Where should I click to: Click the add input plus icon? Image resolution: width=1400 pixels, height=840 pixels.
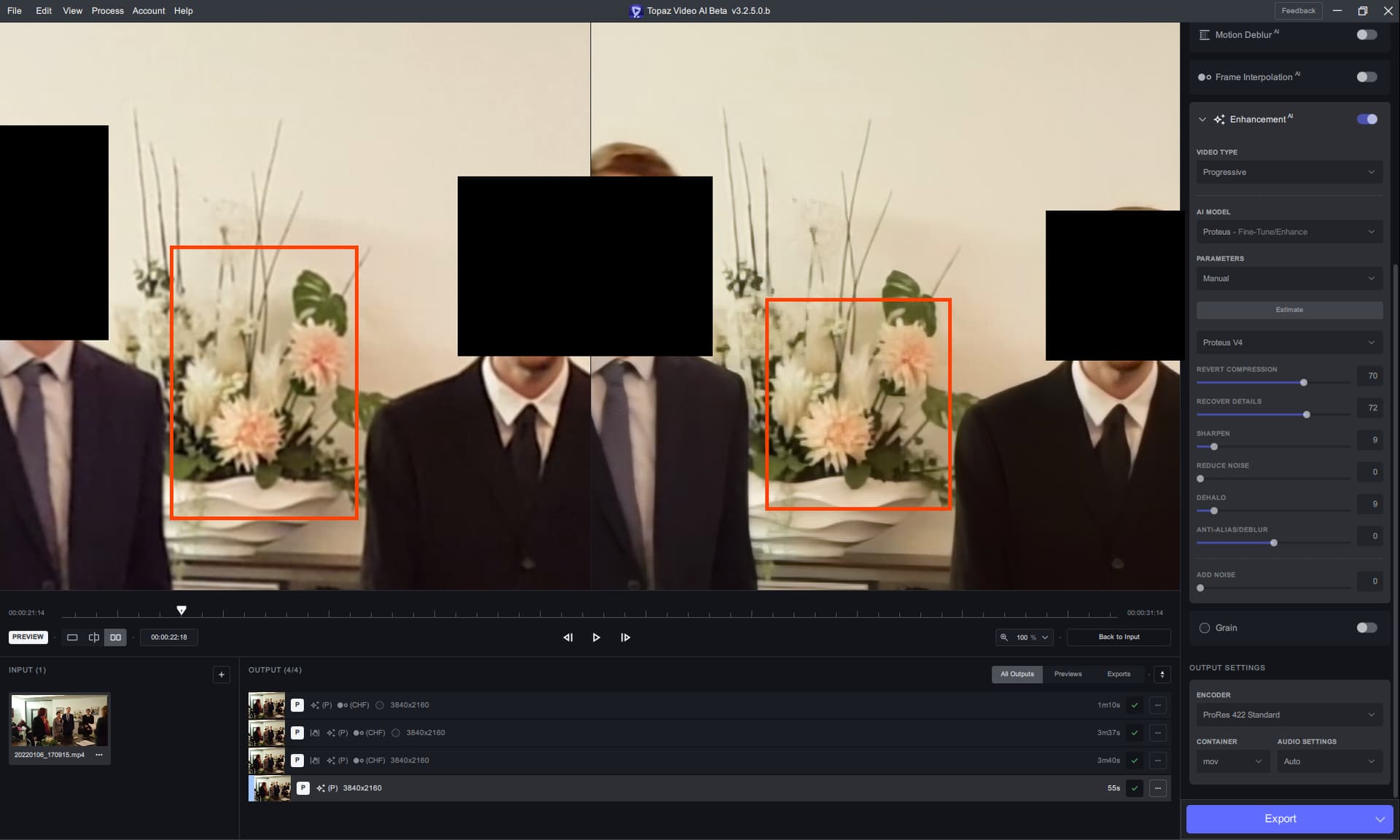point(222,674)
